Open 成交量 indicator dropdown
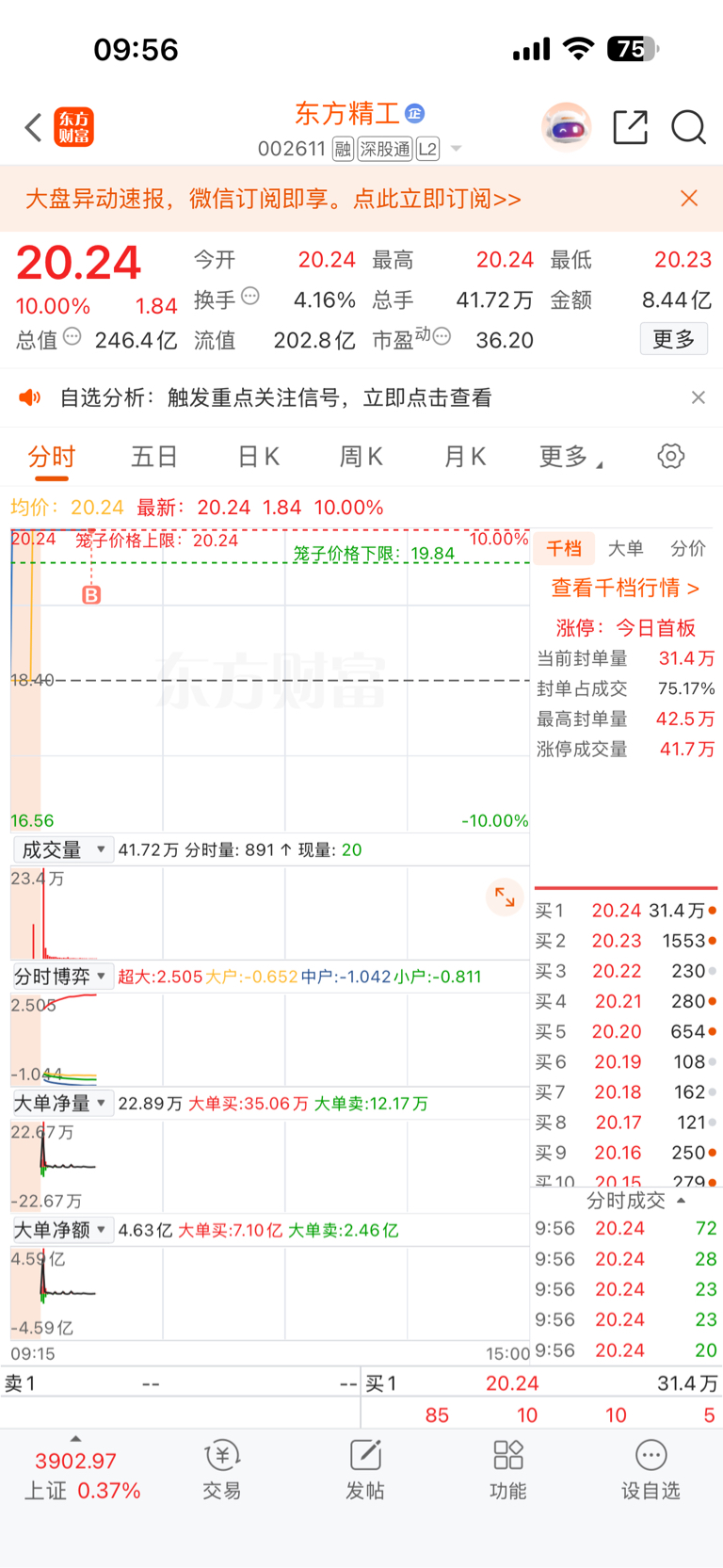The width and height of the screenshot is (723, 1568). pyautogui.click(x=63, y=849)
